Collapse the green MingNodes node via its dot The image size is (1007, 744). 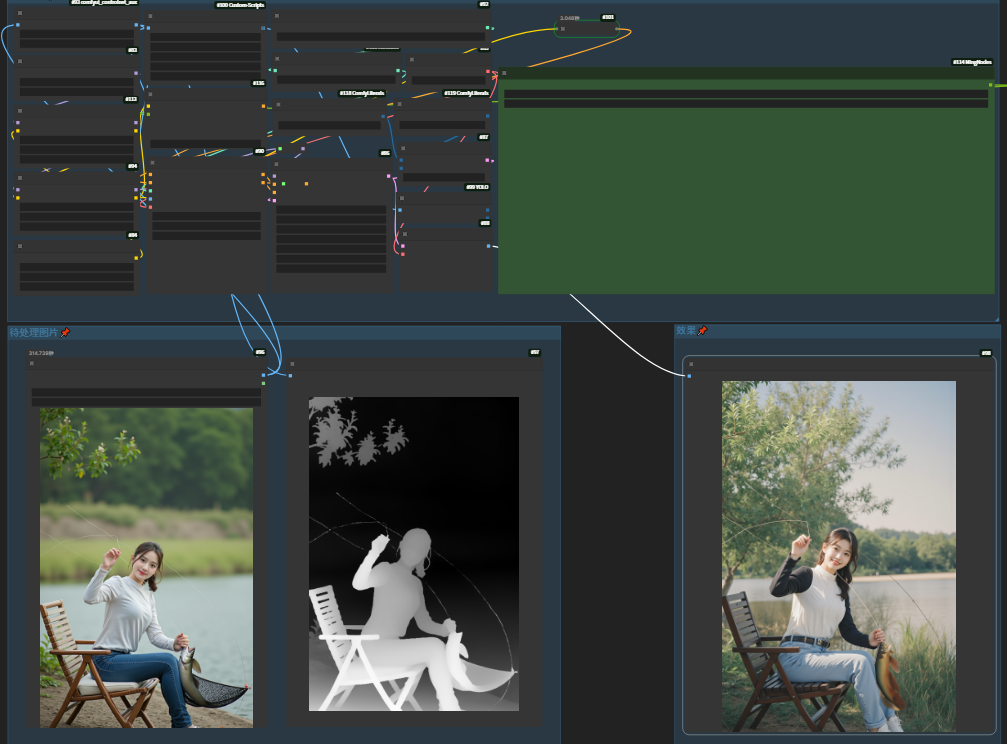click(x=504, y=73)
